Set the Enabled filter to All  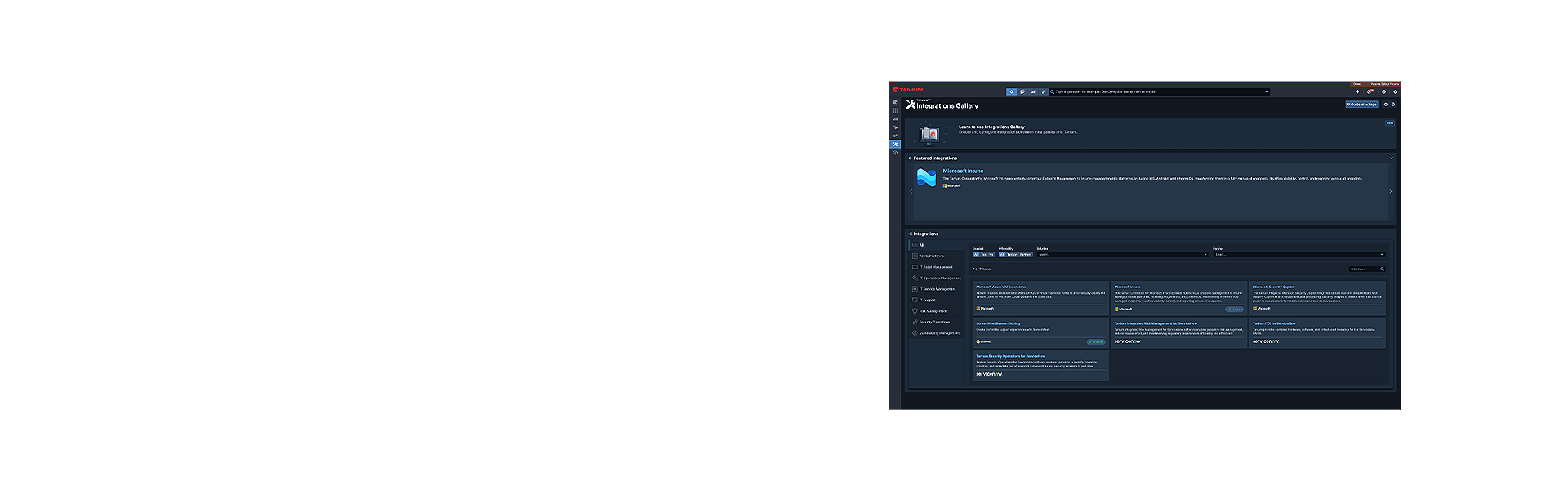pos(976,254)
